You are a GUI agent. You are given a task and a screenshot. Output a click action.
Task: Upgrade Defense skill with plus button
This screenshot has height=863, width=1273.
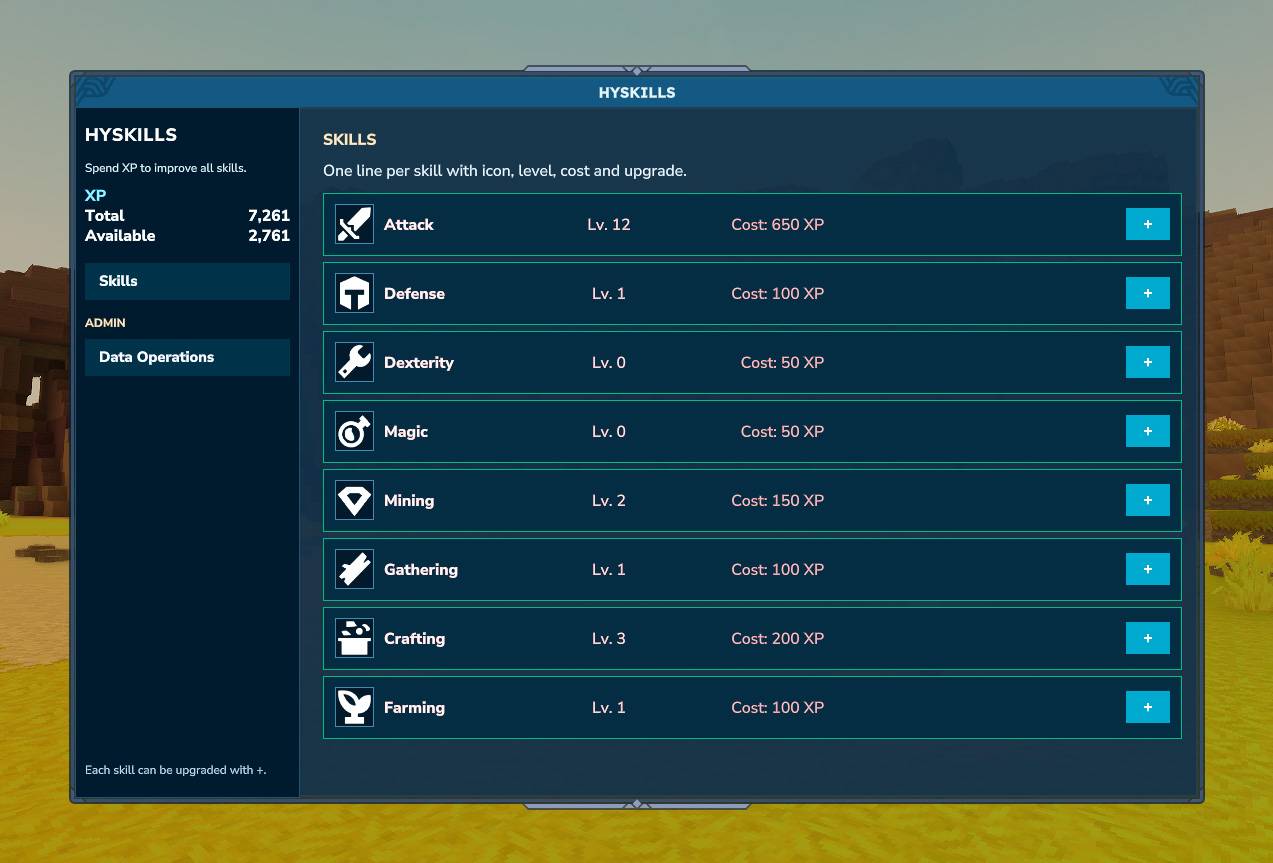coord(1148,294)
